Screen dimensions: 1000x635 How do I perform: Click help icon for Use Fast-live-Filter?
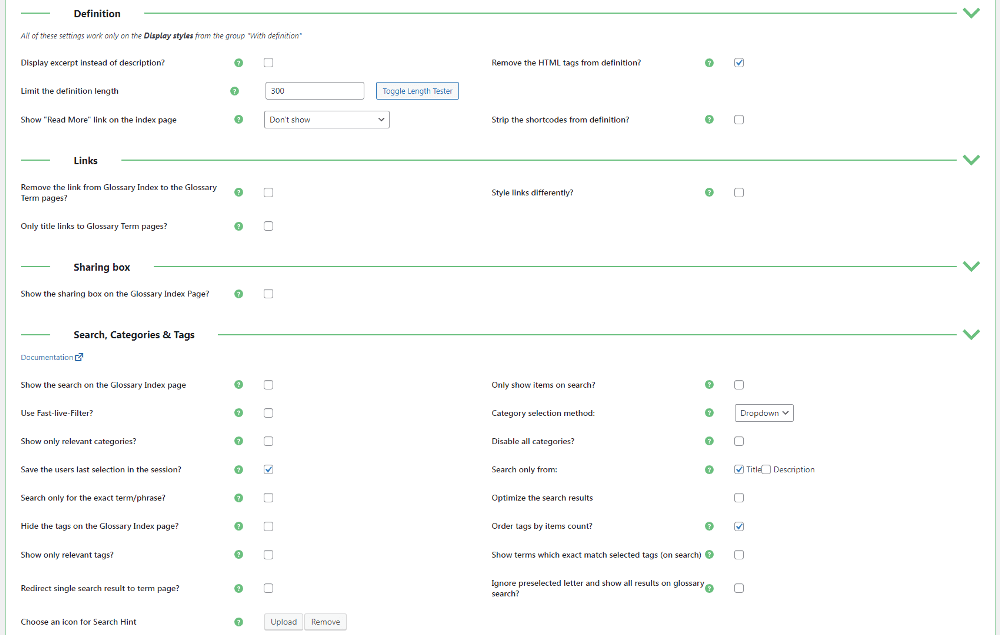pyautogui.click(x=238, y=413)
